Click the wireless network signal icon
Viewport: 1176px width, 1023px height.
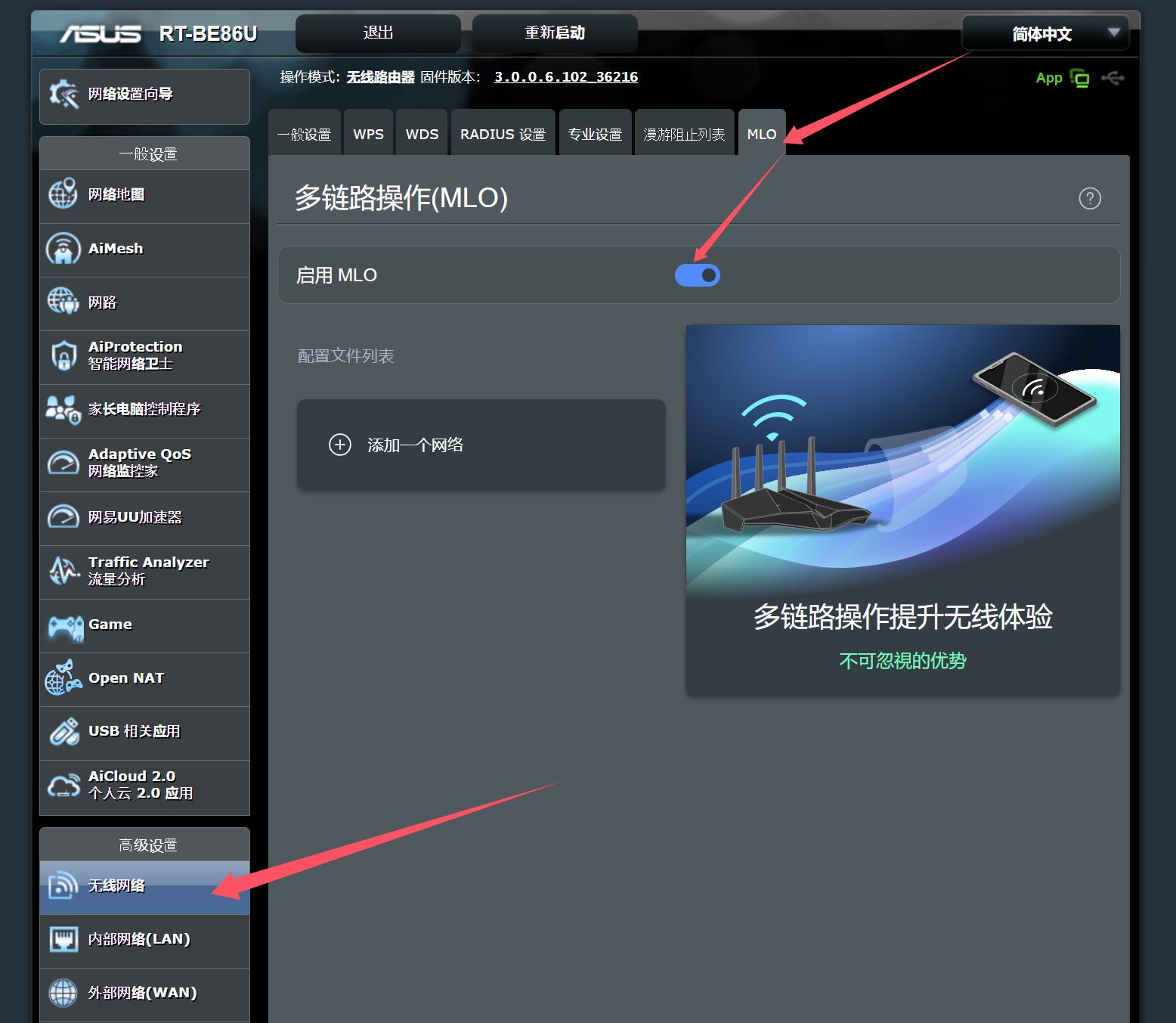click(63, 885)
